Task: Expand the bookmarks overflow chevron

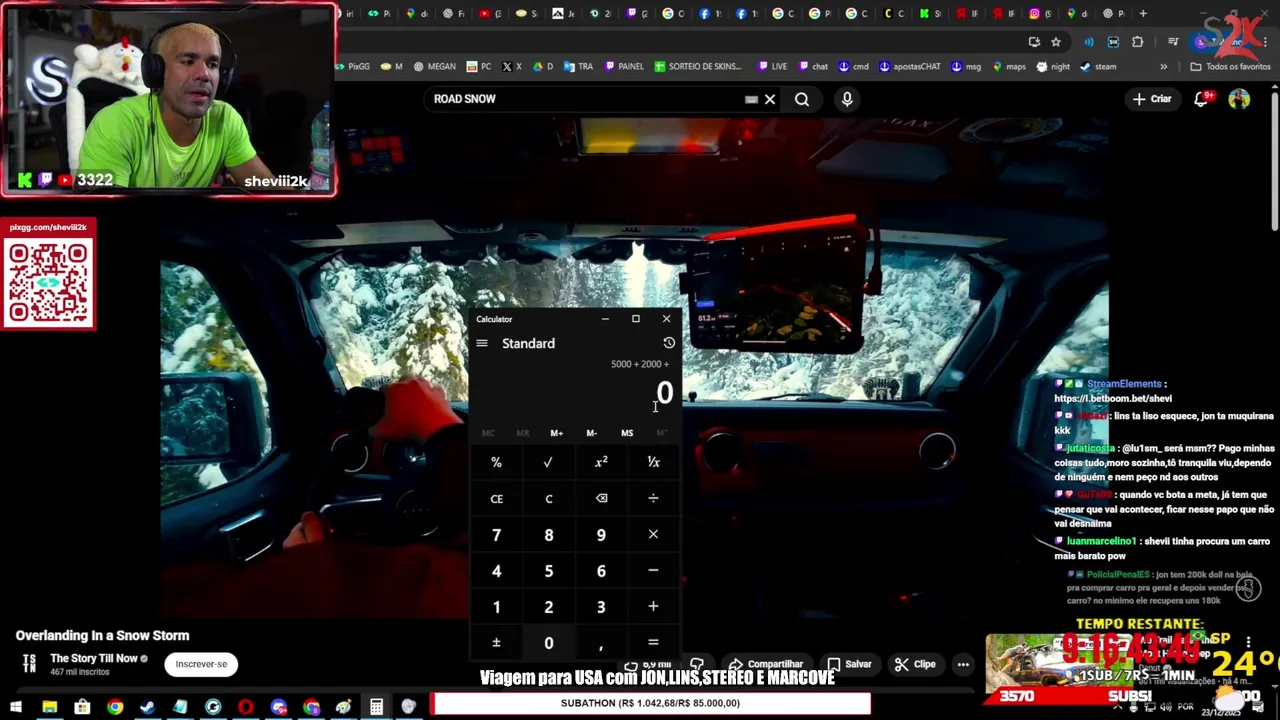Action: pos(1163,66)
